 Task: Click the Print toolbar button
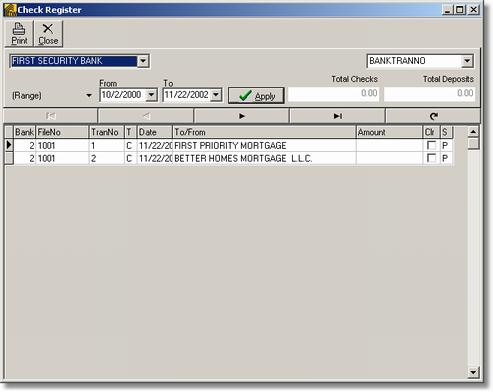(19, 34)
